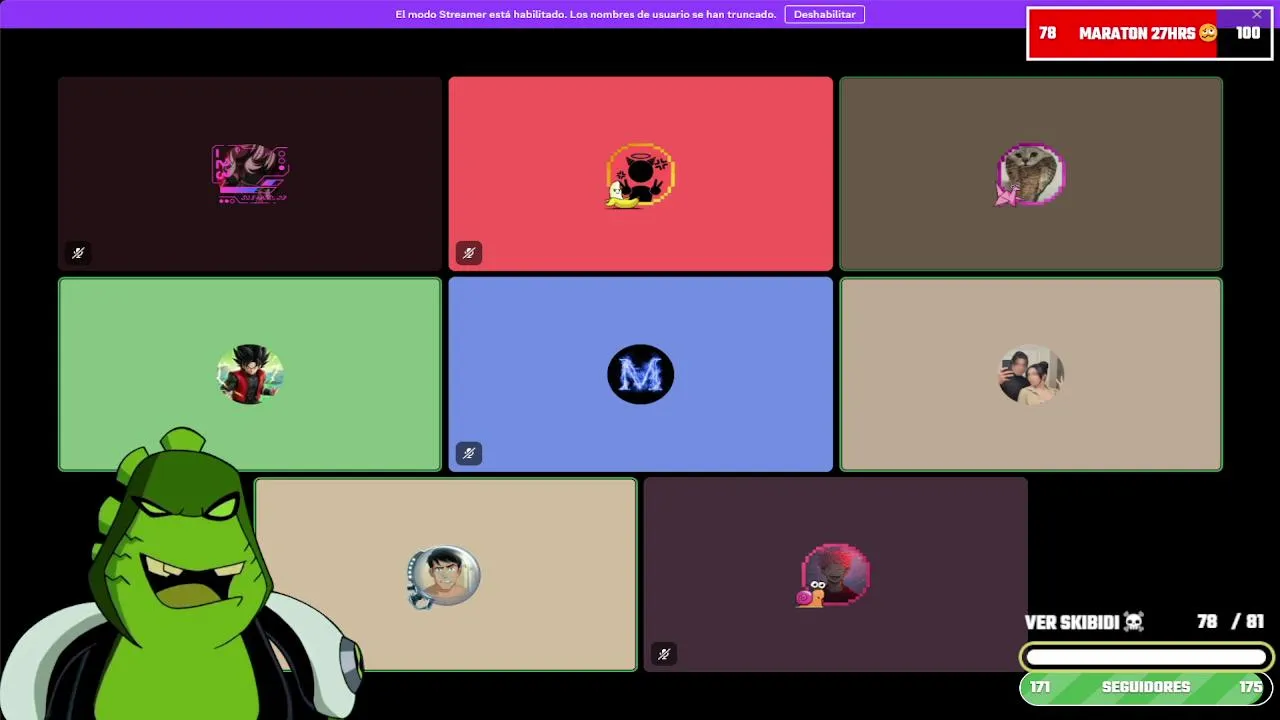
Task: Close the MARATON 27HRS overlay widget
Action: [x=1257, y=14]
